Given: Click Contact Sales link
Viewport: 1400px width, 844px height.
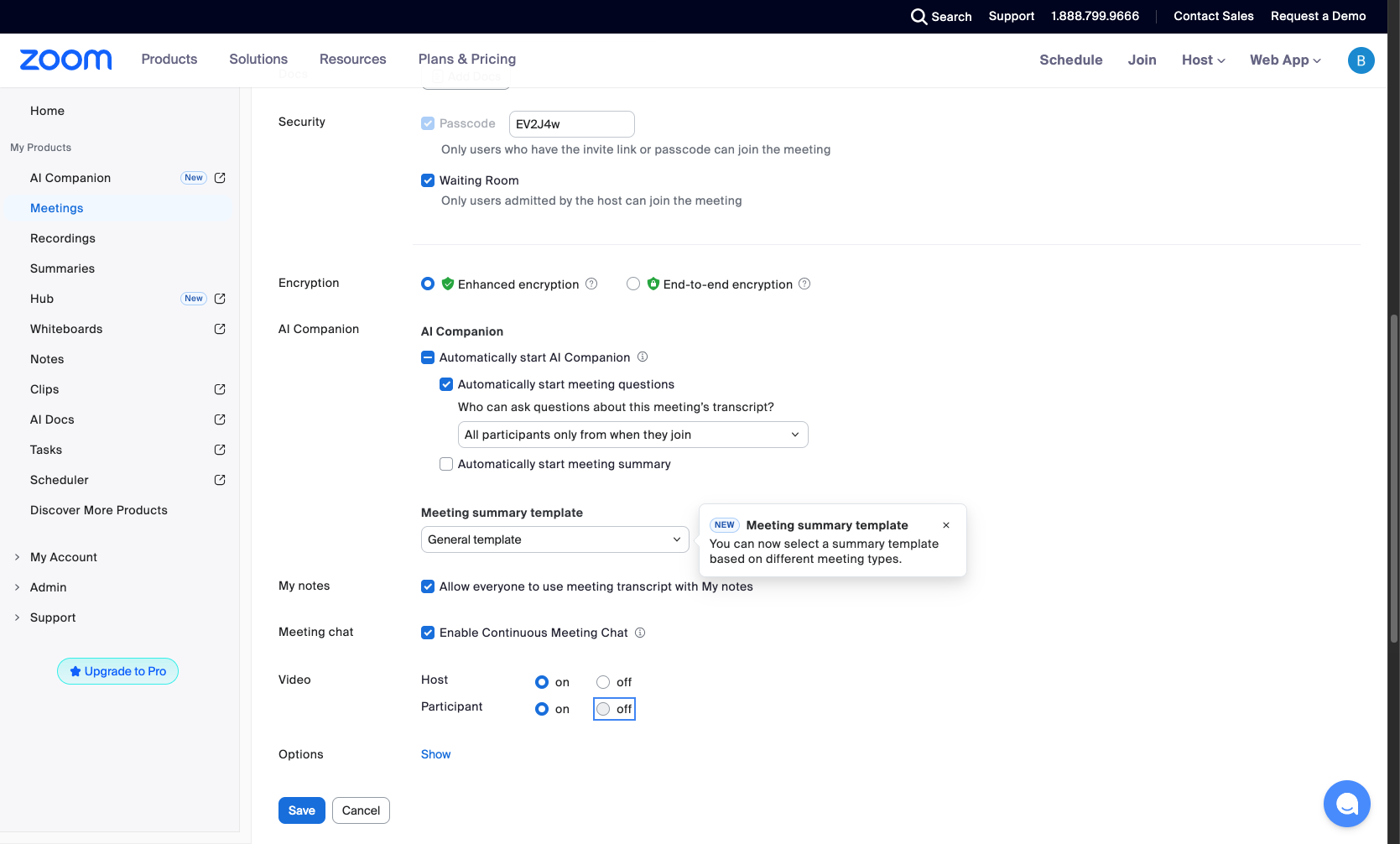Looking at the screenshot, I should [1213, 16].
